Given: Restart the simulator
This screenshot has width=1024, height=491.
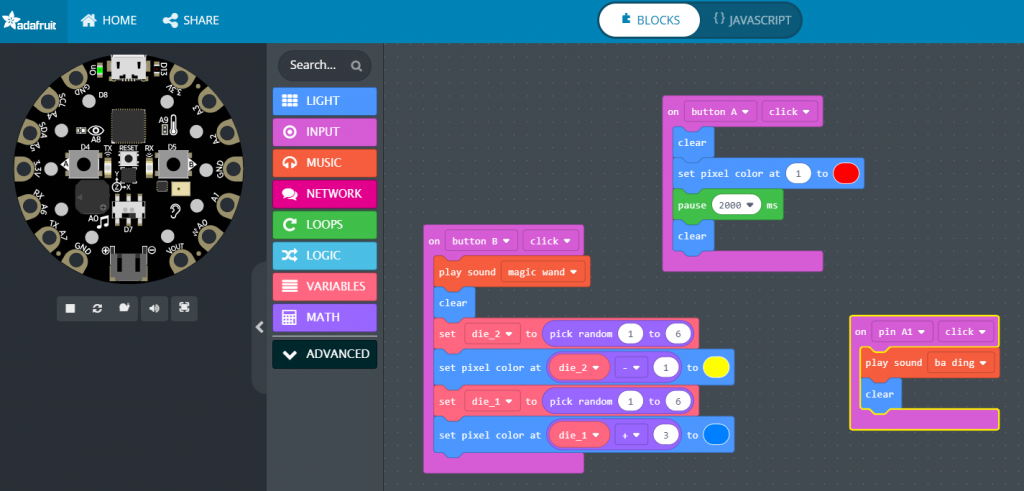Looking at the screenshot, I should (x=98, y=308).
